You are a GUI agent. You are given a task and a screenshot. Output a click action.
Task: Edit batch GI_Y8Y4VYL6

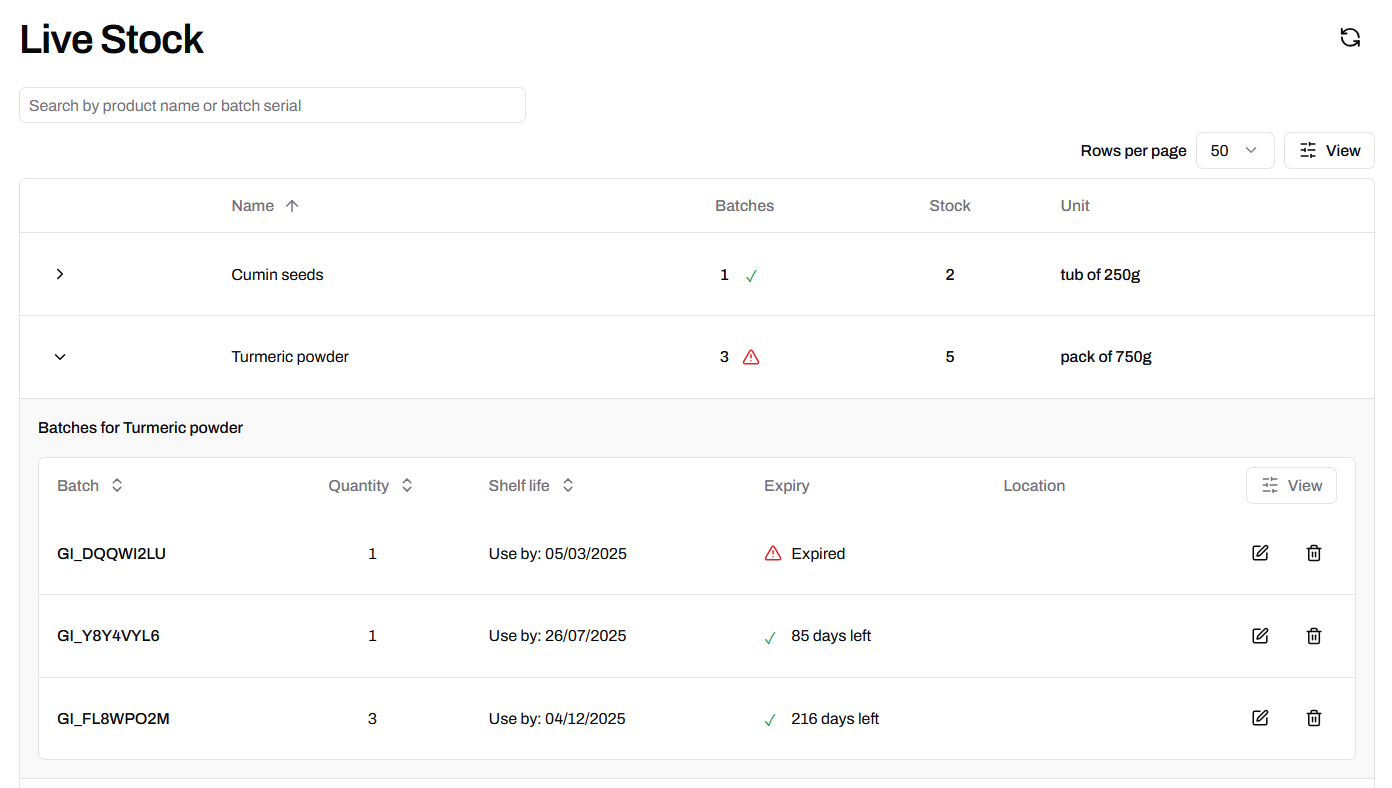1260,636
